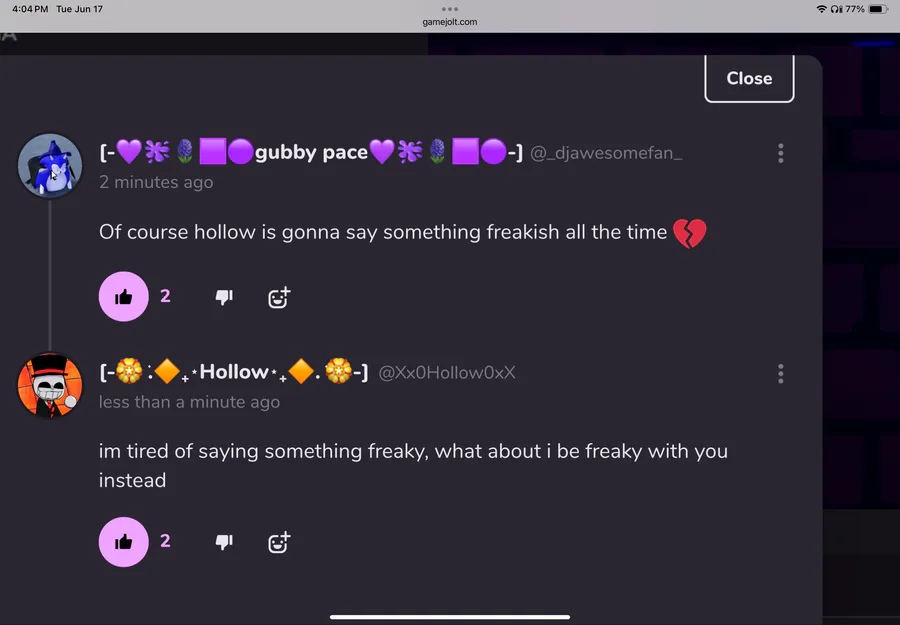Like the gubby pace comment

tap(123, 296)
